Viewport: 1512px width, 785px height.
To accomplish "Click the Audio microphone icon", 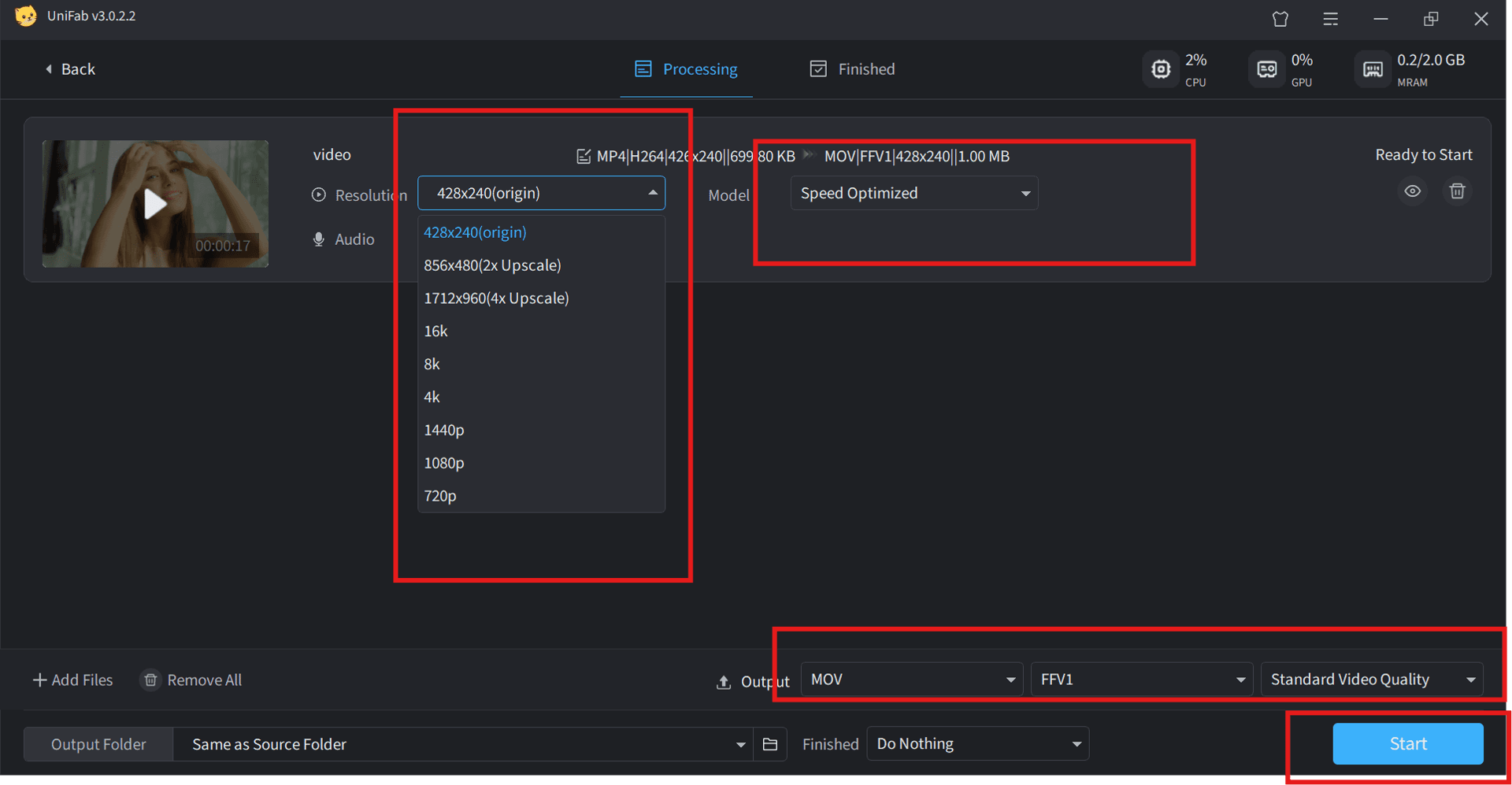I will tap(319, 239).
